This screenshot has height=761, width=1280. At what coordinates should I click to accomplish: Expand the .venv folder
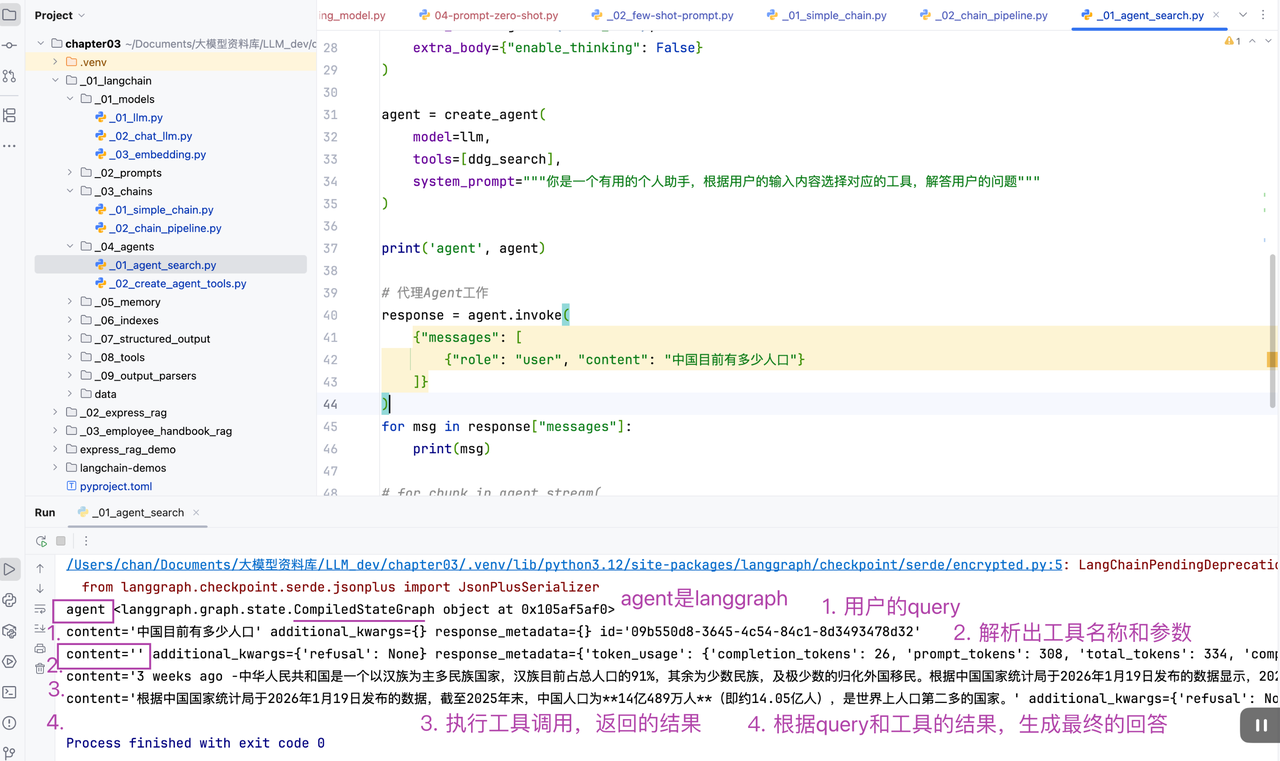(56, 62)
